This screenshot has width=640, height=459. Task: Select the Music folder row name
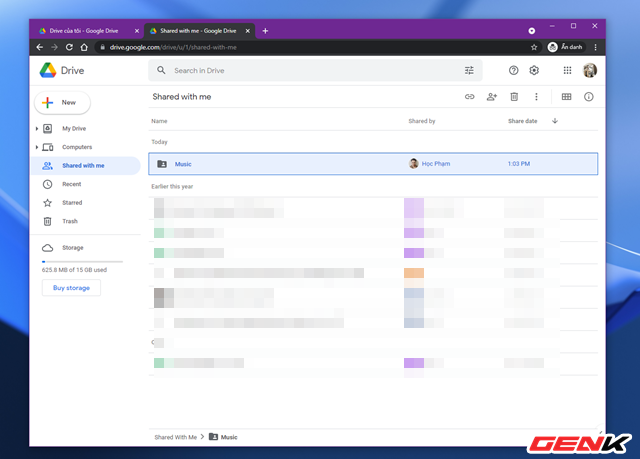pyautogui.click(x=183, y=164)
